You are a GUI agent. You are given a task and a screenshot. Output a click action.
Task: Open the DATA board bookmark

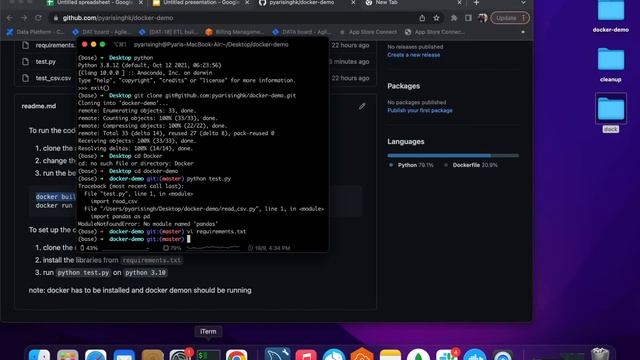point(302,32)
